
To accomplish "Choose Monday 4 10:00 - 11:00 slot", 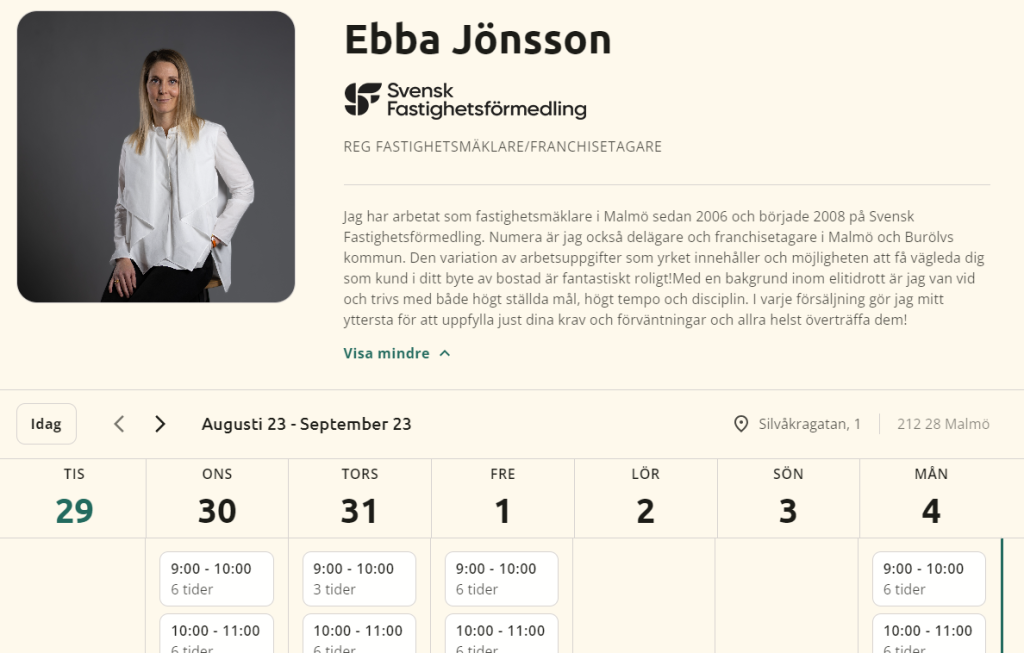I will 929,633.
